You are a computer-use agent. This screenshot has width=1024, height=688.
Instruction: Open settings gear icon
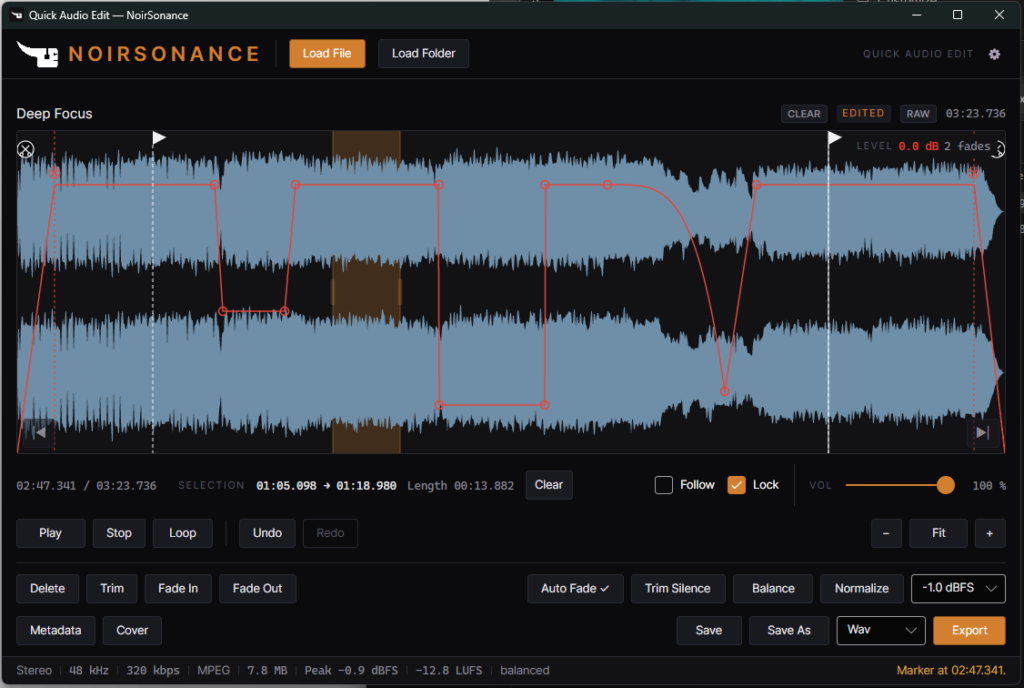(x=994, y=54)
